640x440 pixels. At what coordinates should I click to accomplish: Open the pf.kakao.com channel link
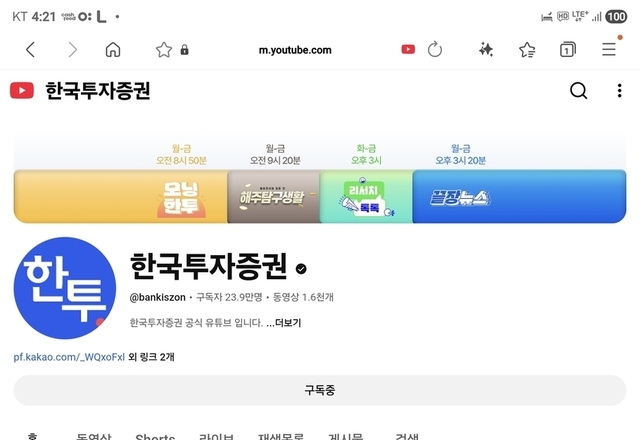[69, 357]
